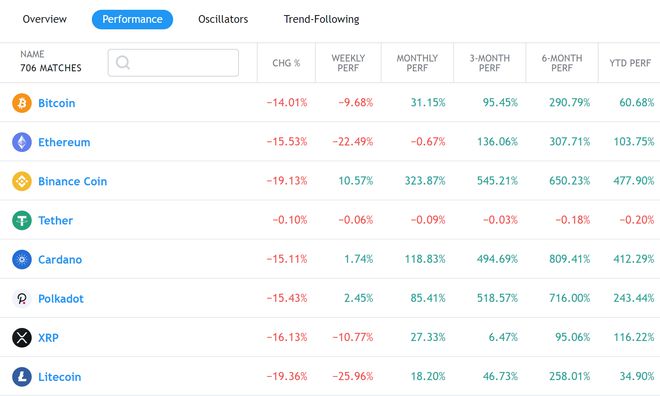This screenshot has width=660, height=396.
Task: Switch to the Overview tab
Action: (45, 19)
